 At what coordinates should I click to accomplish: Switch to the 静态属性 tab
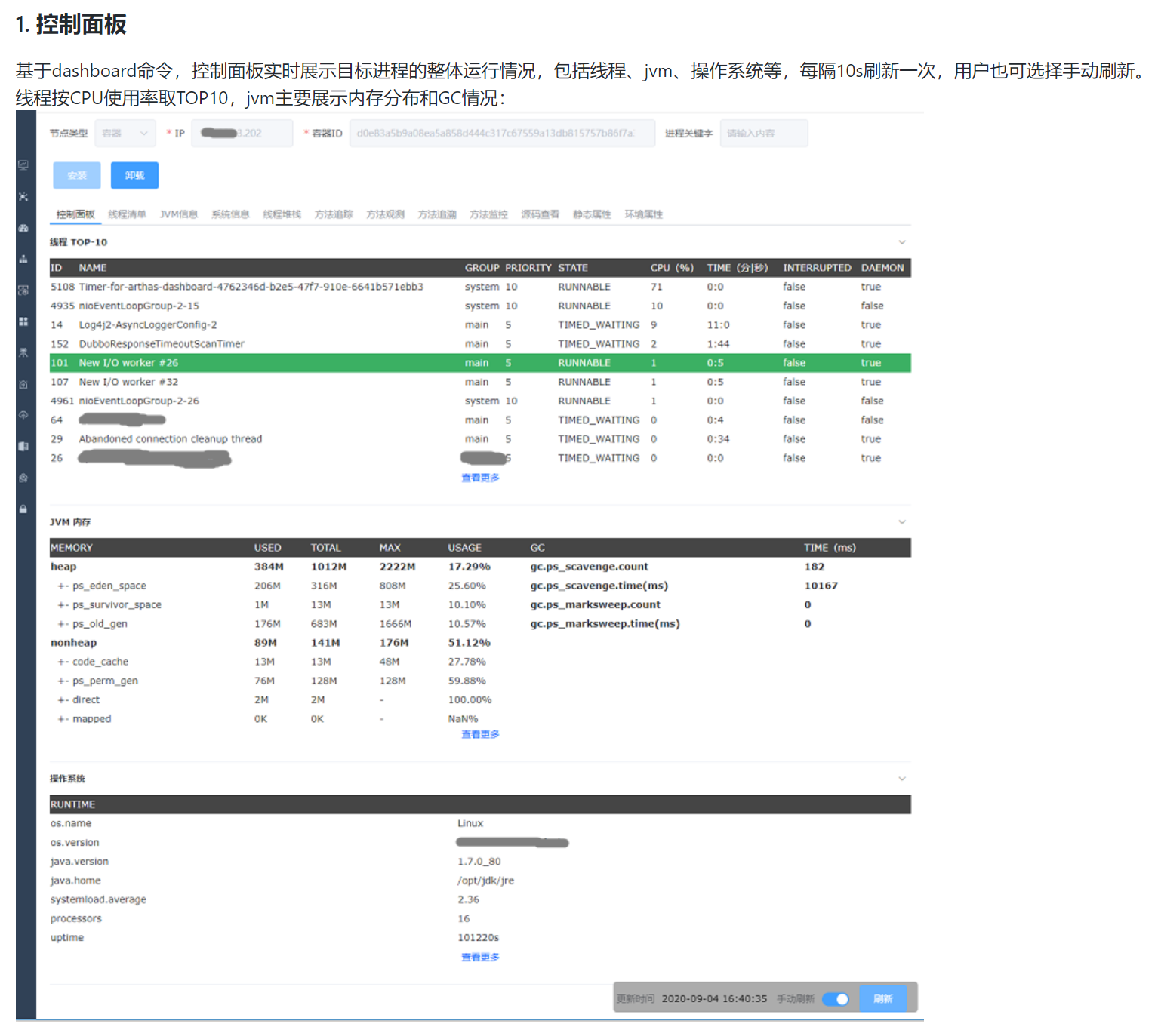pos(592,214)
